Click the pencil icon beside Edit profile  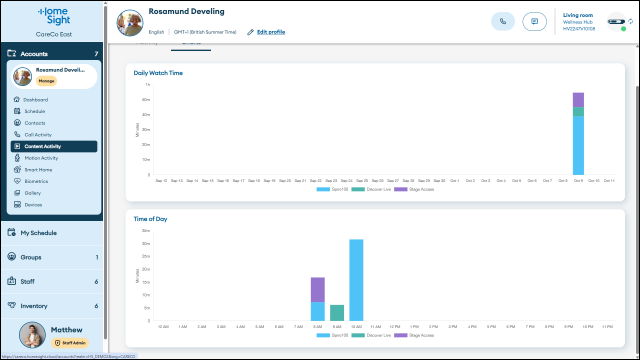click(x=250, y=32)
